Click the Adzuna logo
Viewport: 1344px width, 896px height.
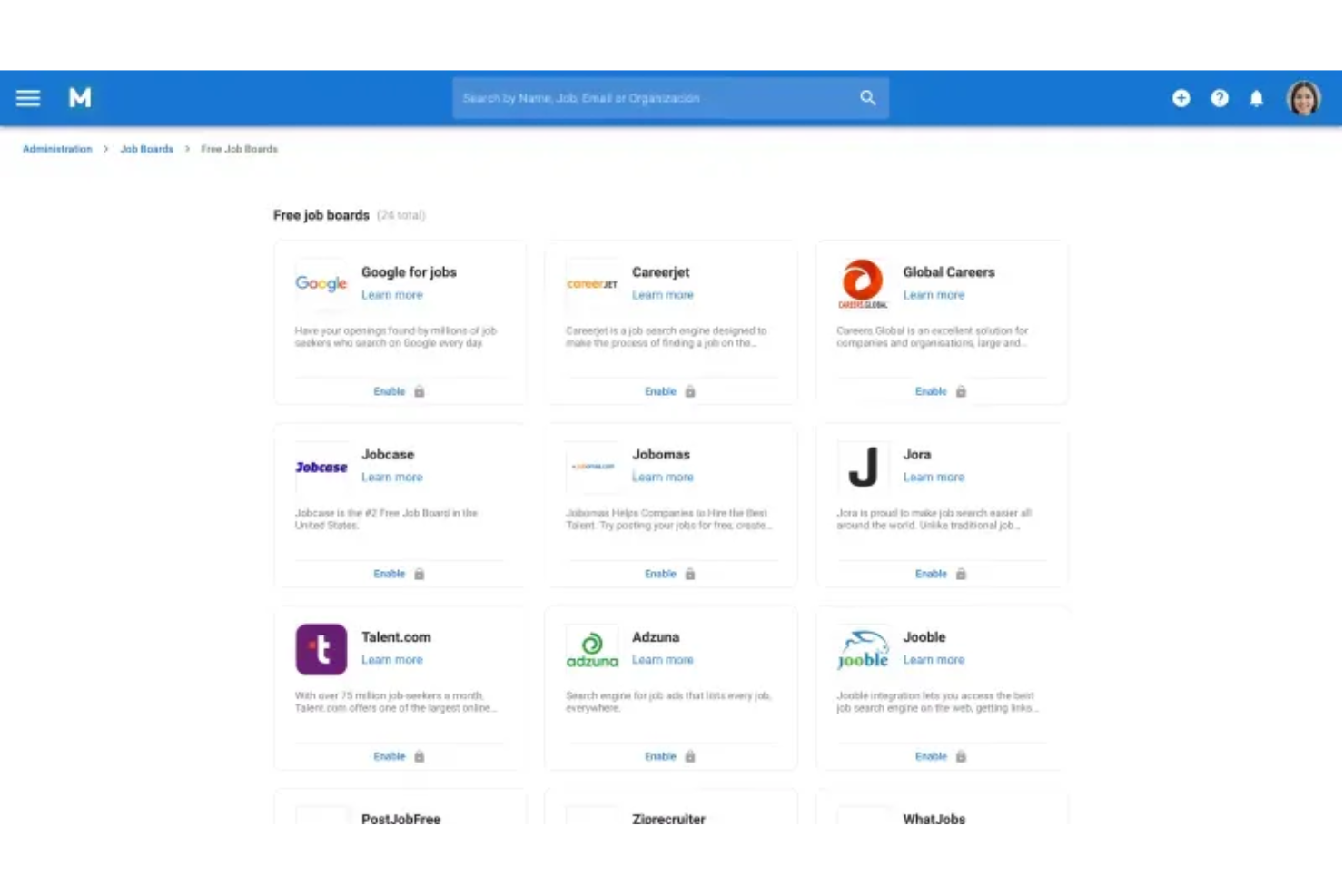point(591,649)
